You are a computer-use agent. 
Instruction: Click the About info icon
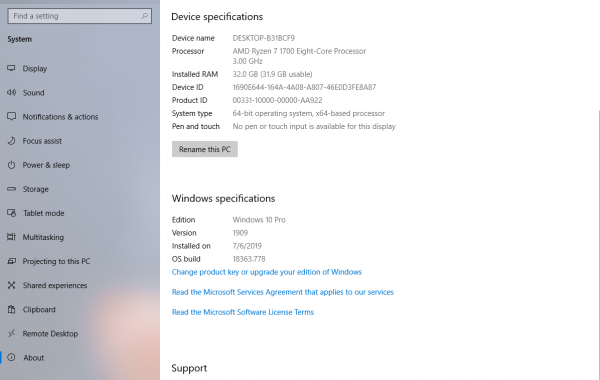[x=11, y=358]
